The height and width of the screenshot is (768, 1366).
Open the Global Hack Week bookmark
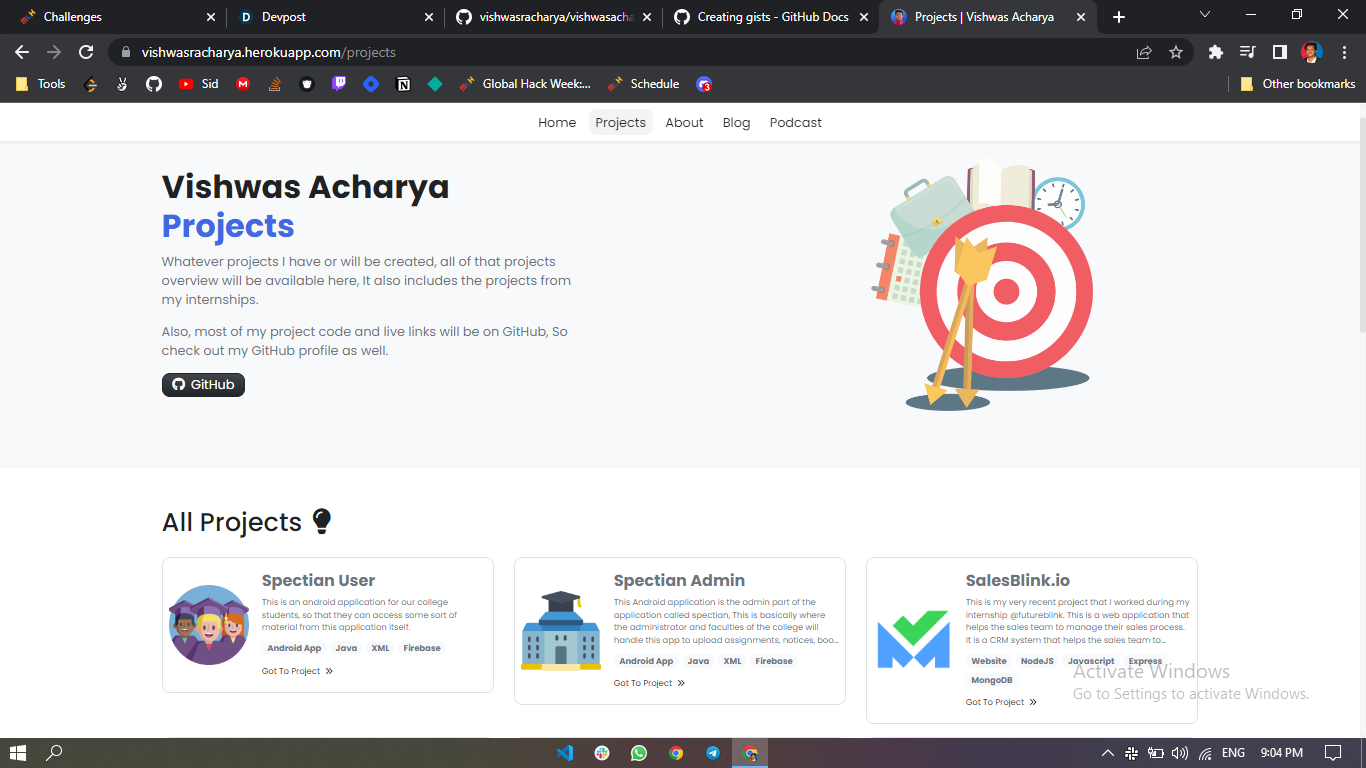pos(525,84)
